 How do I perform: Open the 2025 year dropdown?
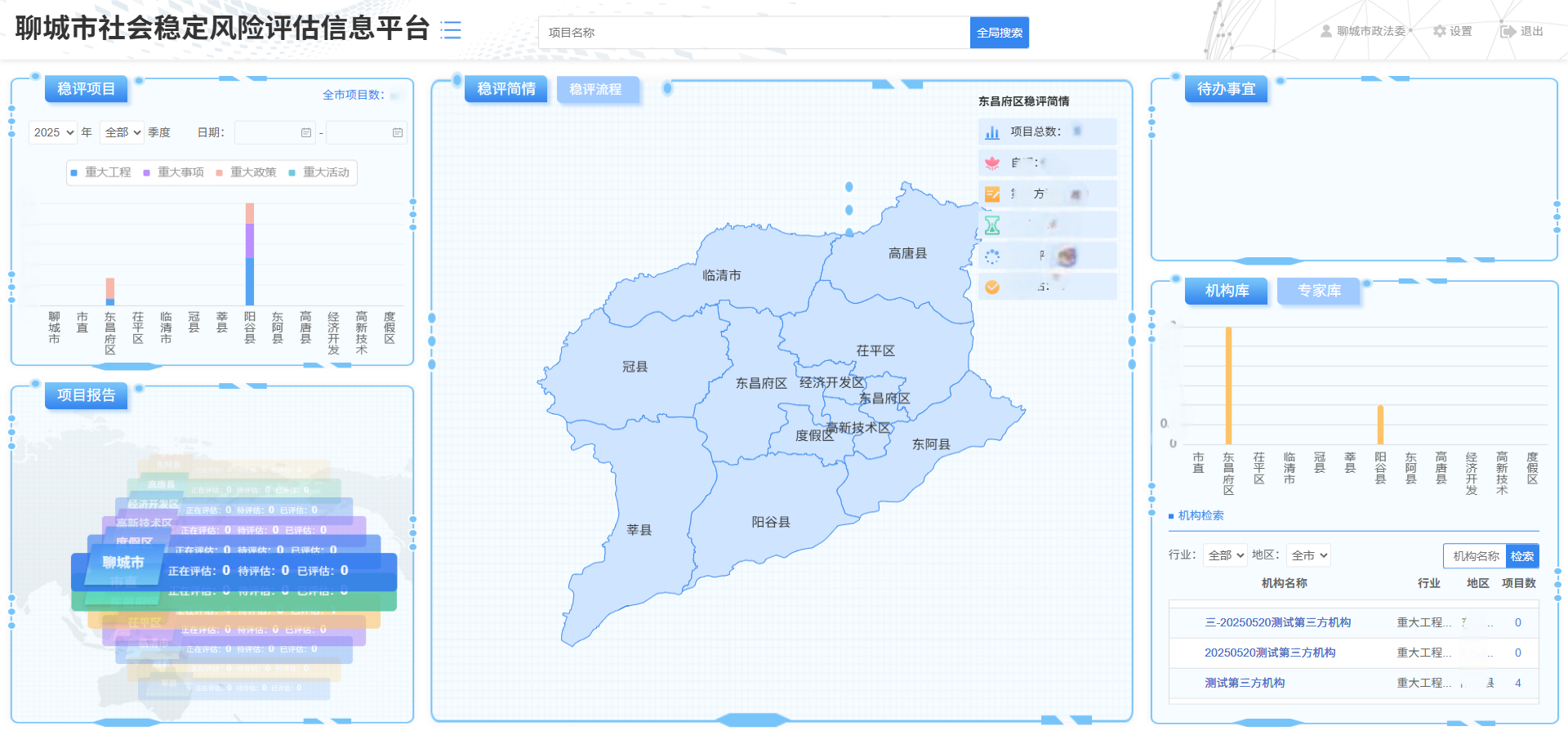point(52,131)
